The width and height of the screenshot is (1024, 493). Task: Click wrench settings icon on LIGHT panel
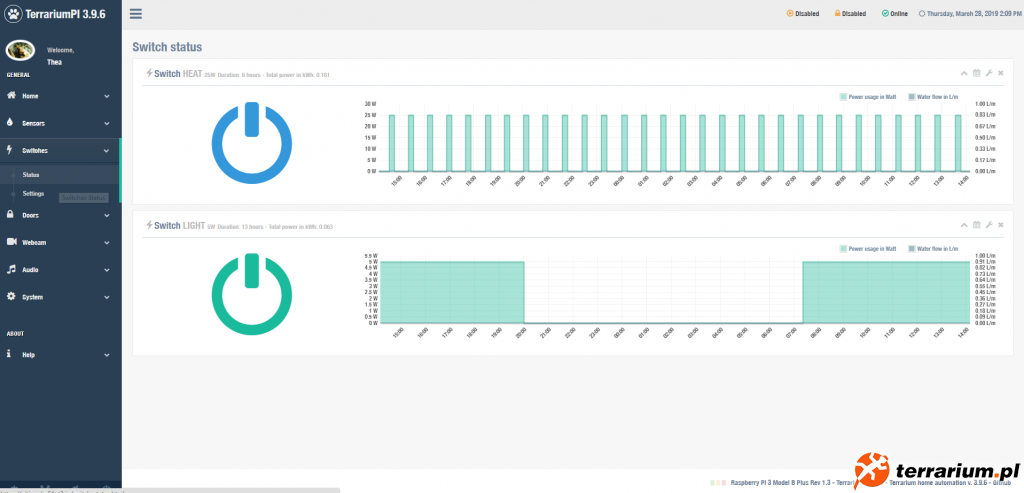pyautogui.click(x=989, y=225)
